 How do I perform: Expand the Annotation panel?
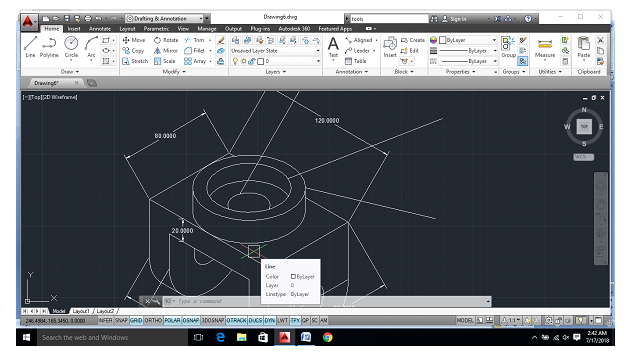352,72
